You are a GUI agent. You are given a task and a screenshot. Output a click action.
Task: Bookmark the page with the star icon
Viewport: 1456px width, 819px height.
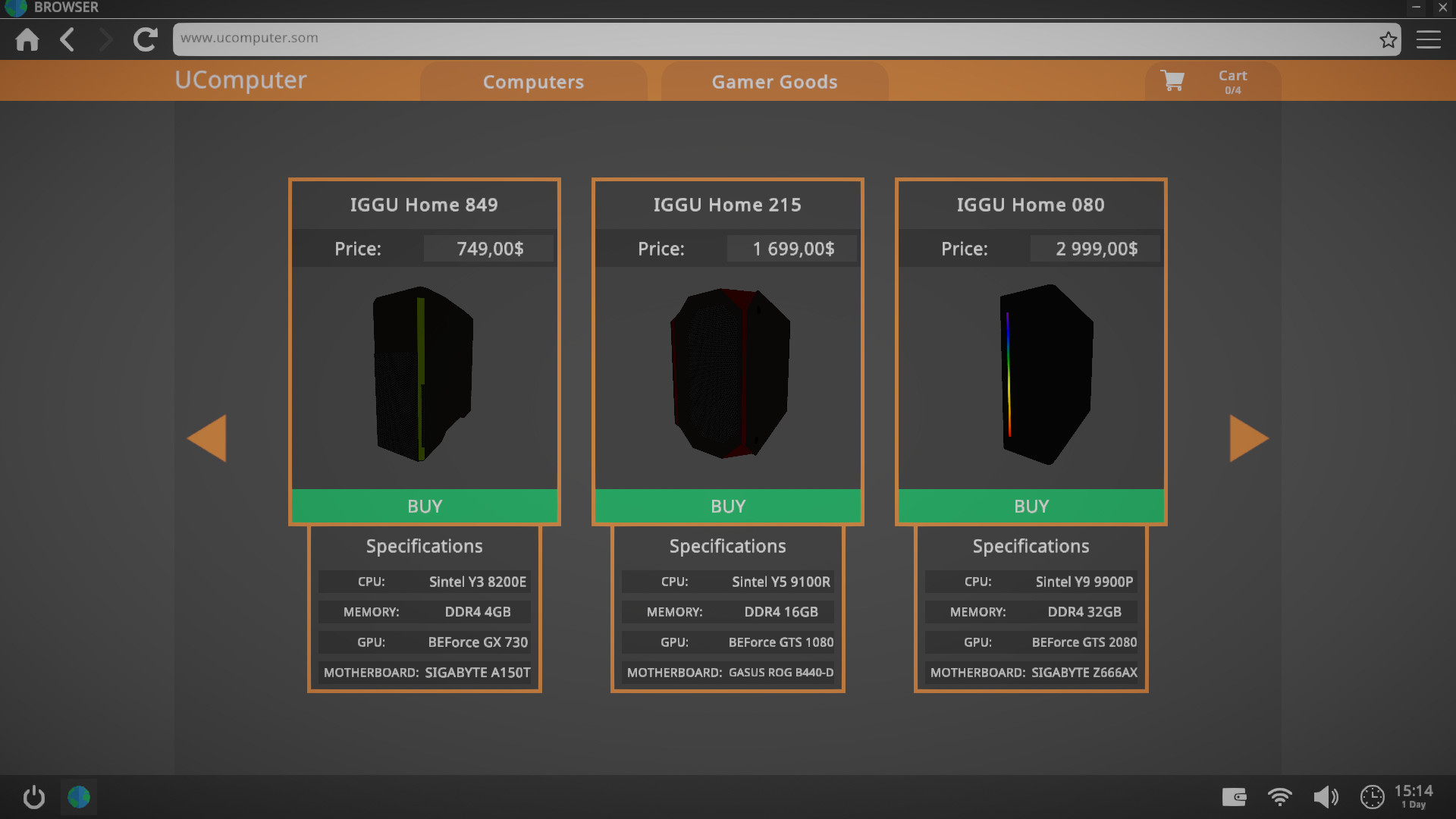[x=1389, y=39]
